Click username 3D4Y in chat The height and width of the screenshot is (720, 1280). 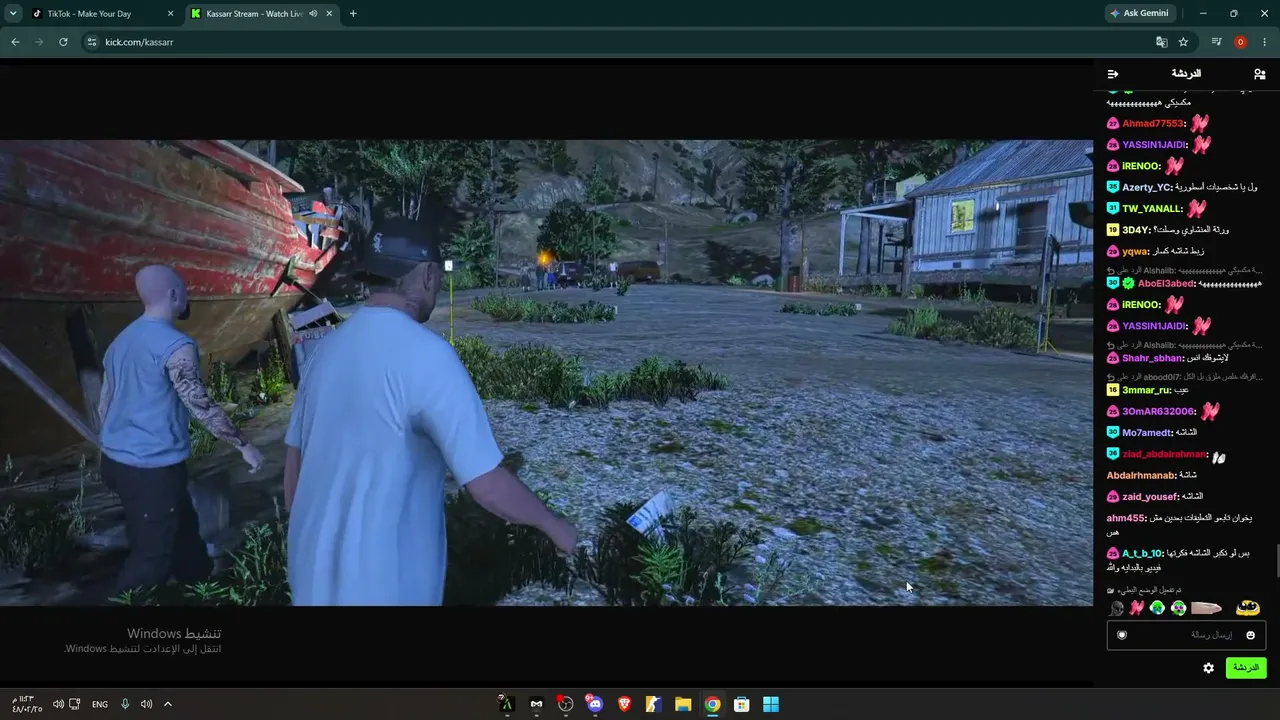click(1135, 230)
